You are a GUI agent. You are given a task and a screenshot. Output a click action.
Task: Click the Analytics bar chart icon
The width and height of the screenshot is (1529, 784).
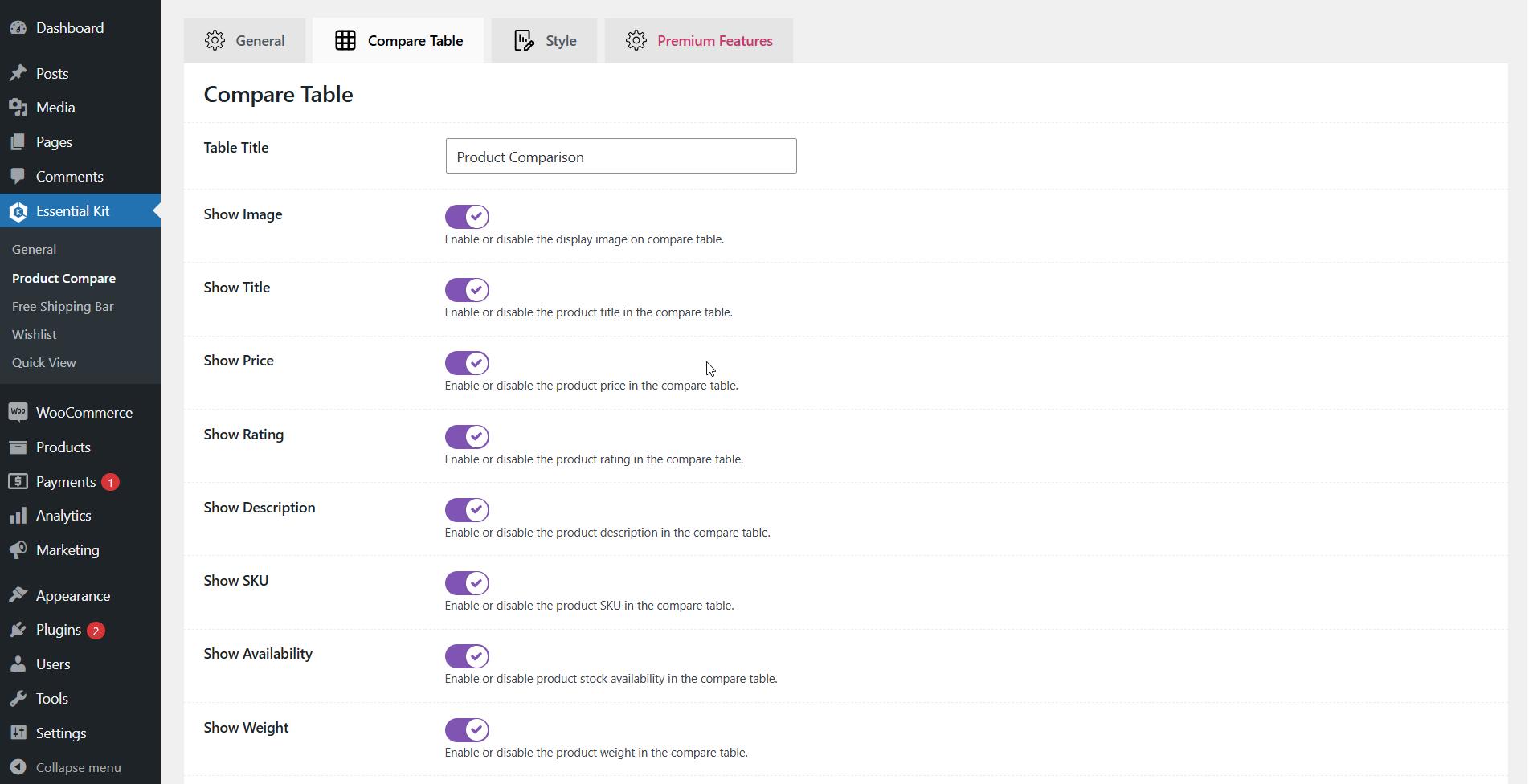18,516
